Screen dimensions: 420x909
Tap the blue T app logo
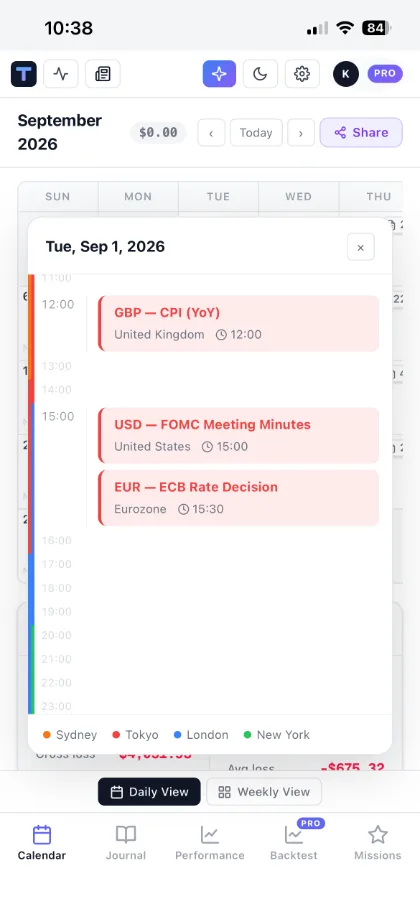point(24,74)
